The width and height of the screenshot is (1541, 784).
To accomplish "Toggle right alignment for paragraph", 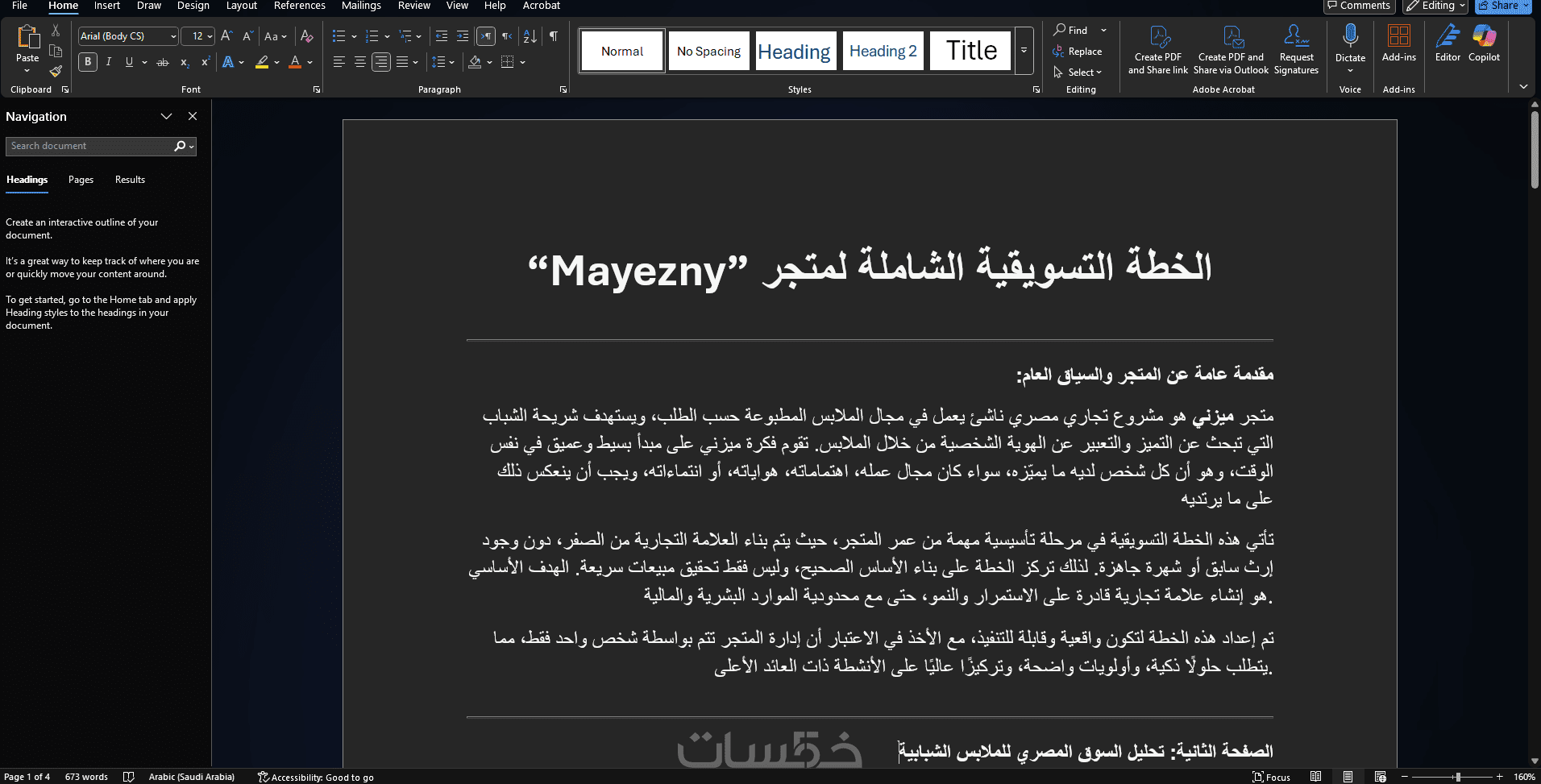I will click(381, 62).
